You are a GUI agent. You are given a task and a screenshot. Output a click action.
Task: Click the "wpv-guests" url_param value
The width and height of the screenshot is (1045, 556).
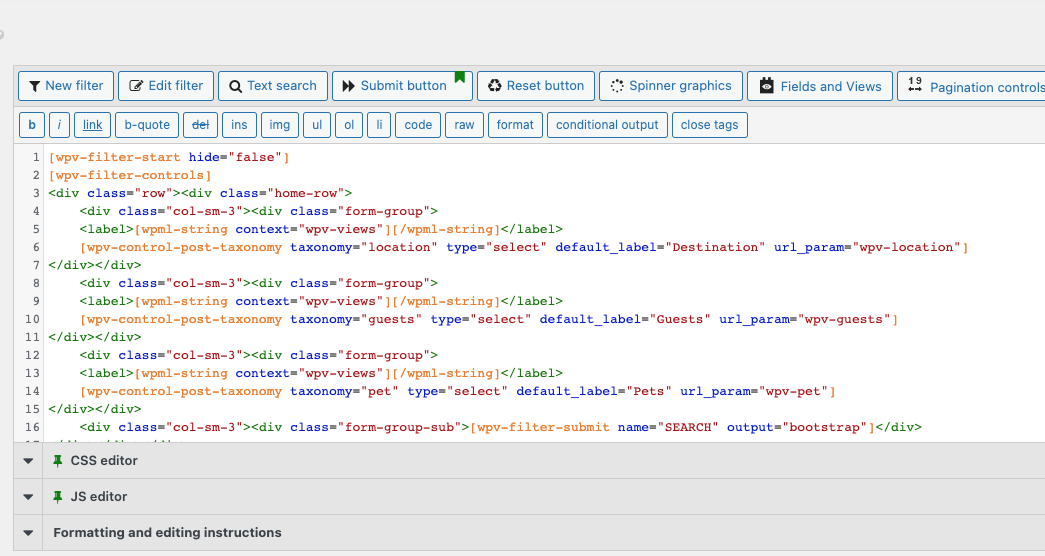click(844, 319)
